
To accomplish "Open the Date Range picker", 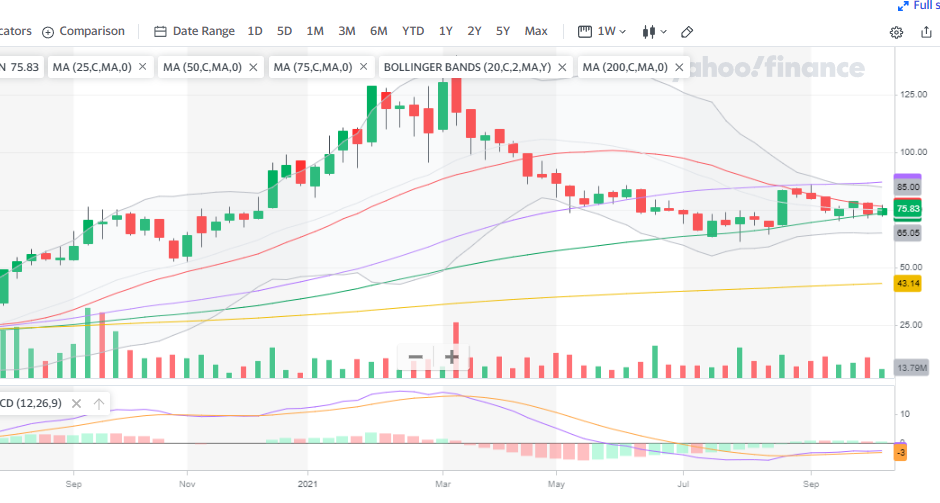I will tap(194, 31).
